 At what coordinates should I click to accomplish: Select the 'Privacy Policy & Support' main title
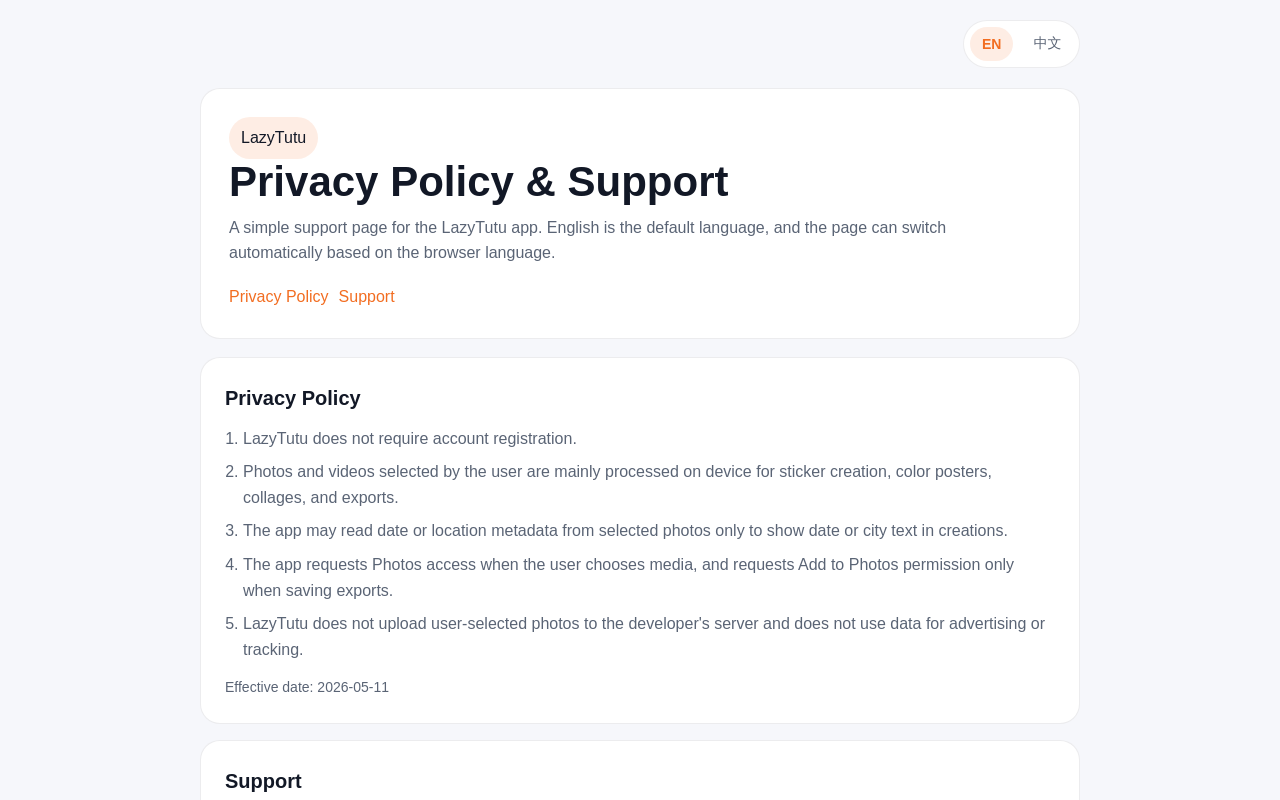pos(478,182)
